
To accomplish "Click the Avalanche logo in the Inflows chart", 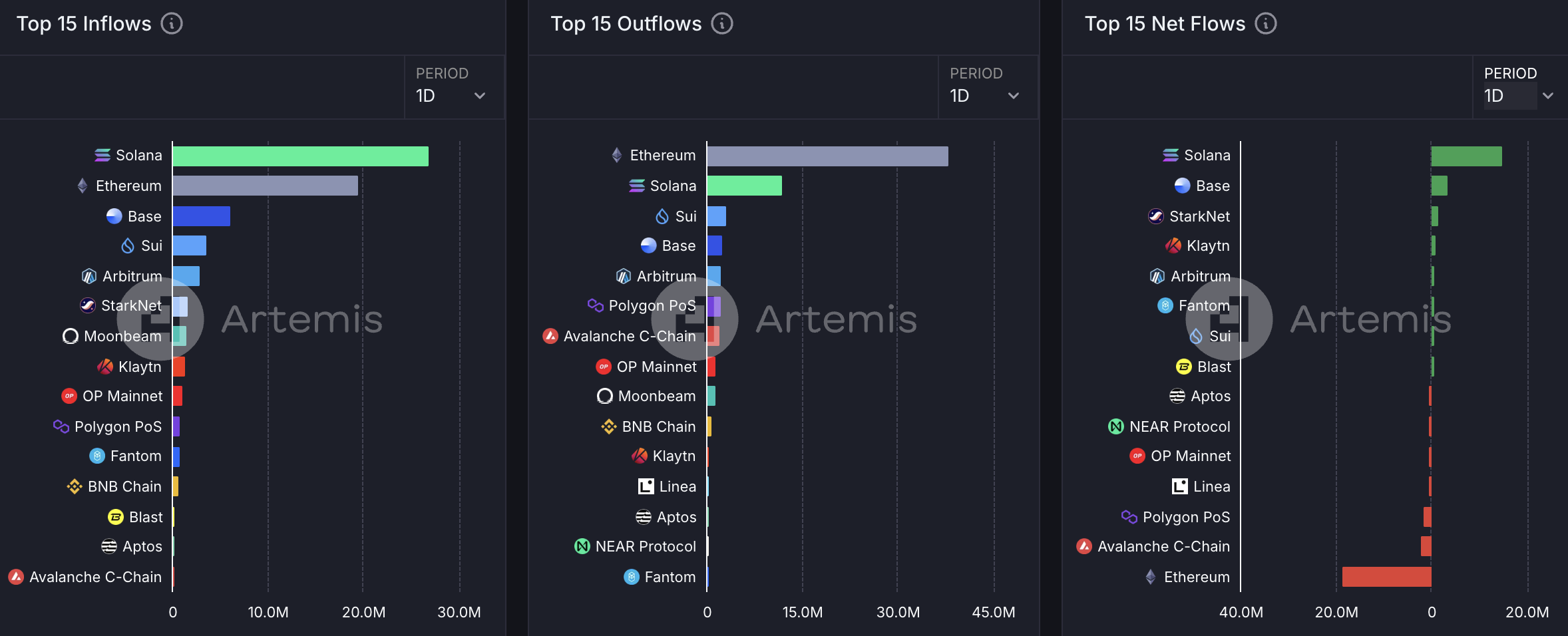I will pyautogui.click(x=16, y=577).
